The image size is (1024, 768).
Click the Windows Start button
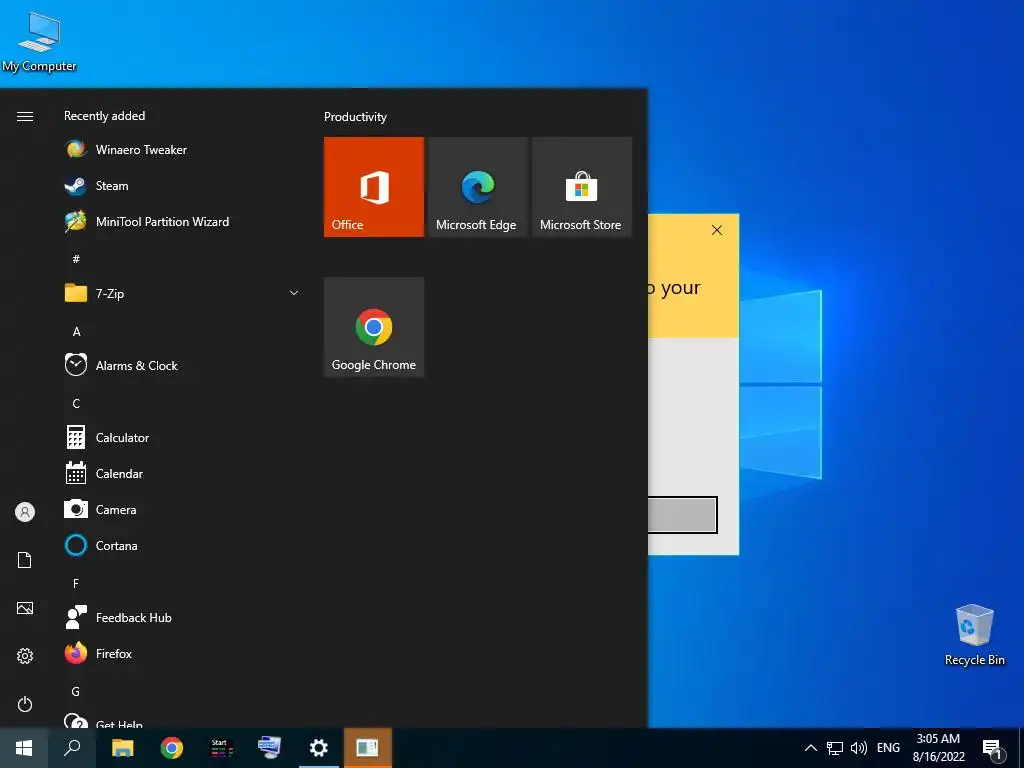[x=24, y=748]
